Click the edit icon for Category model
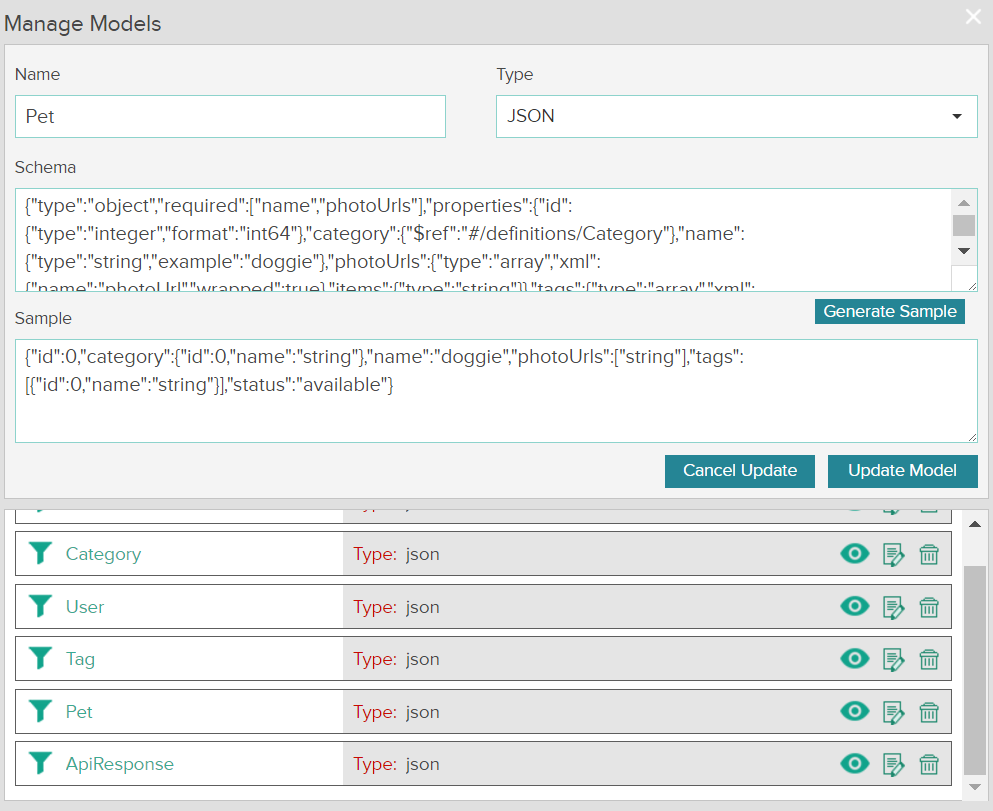This screenshot has height=811, width=993. click(893, 554)
